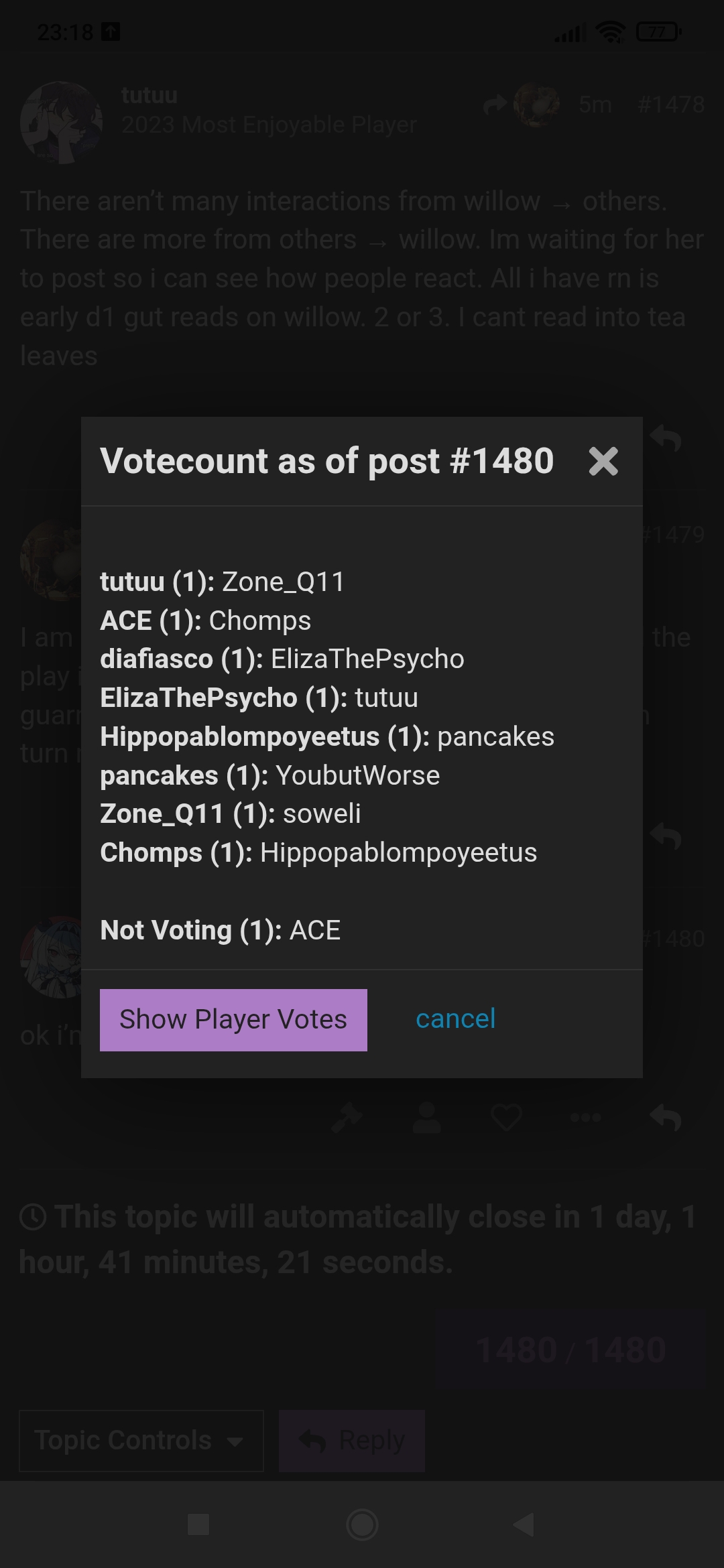The width and height of the screenshot is (724, 1568).
Task: Tap the Android home circle button
Action: pos(362,1524)
